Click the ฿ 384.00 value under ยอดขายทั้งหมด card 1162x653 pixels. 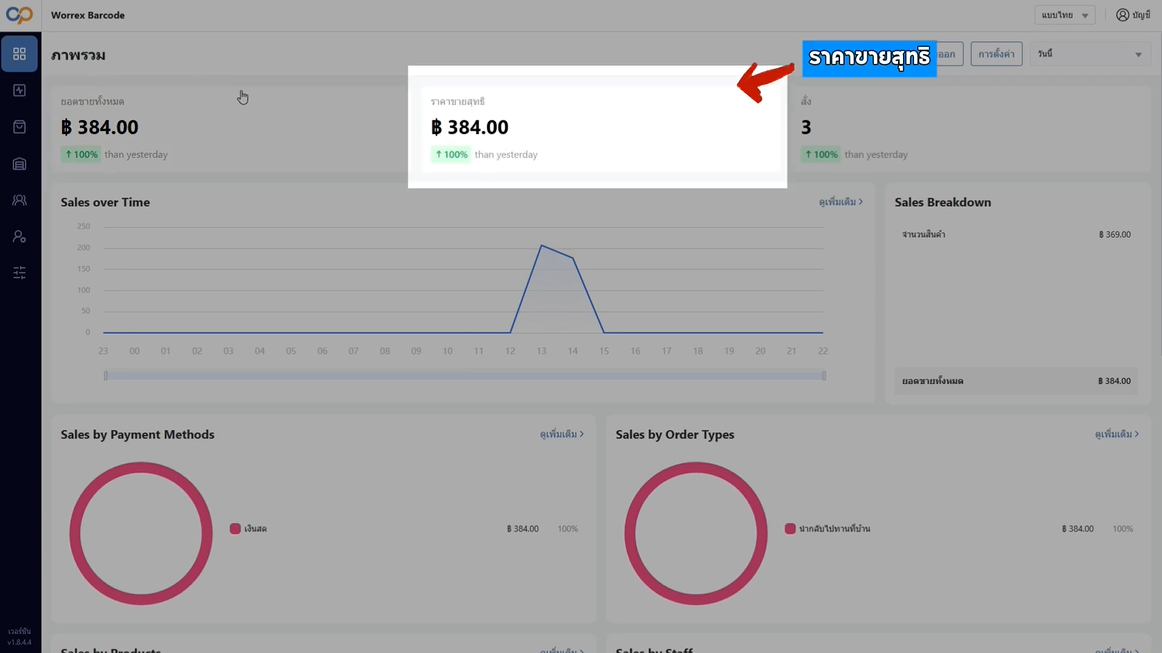pyautogui.click(x=99, y=127)
